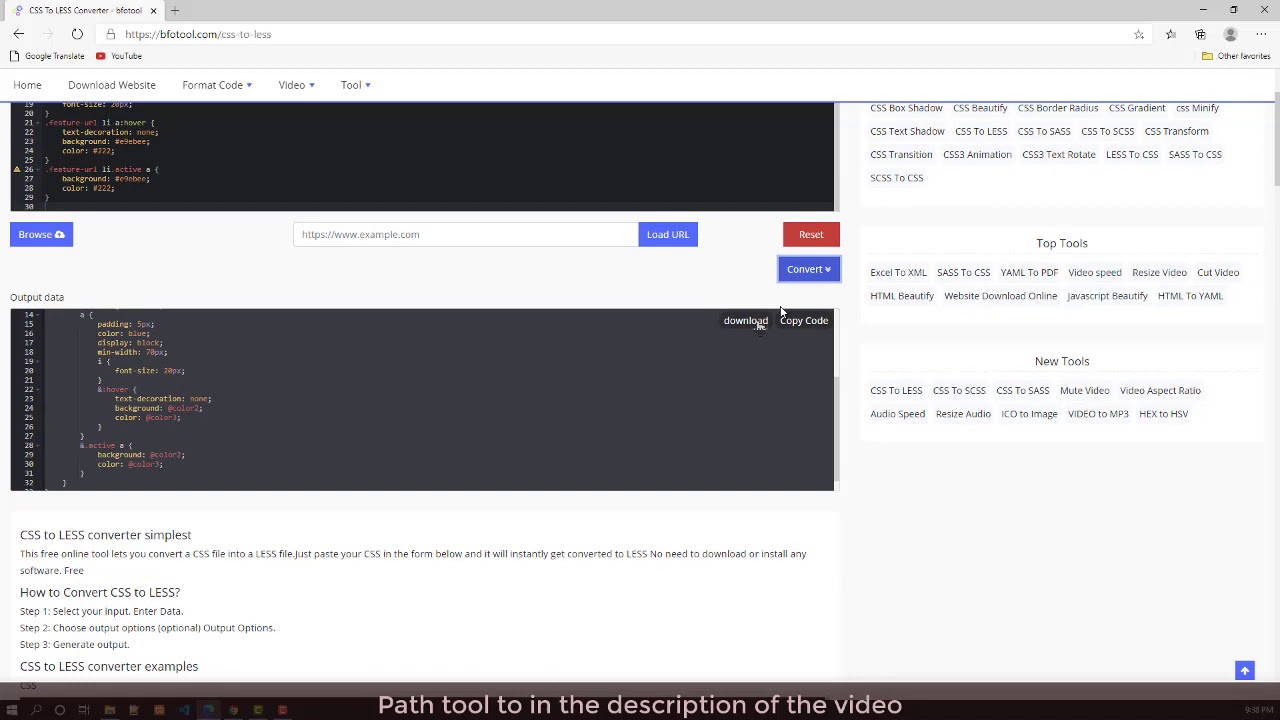Click browser address bar URL
The height and width of the screenshot is (720, 1280).
(198, 34)
